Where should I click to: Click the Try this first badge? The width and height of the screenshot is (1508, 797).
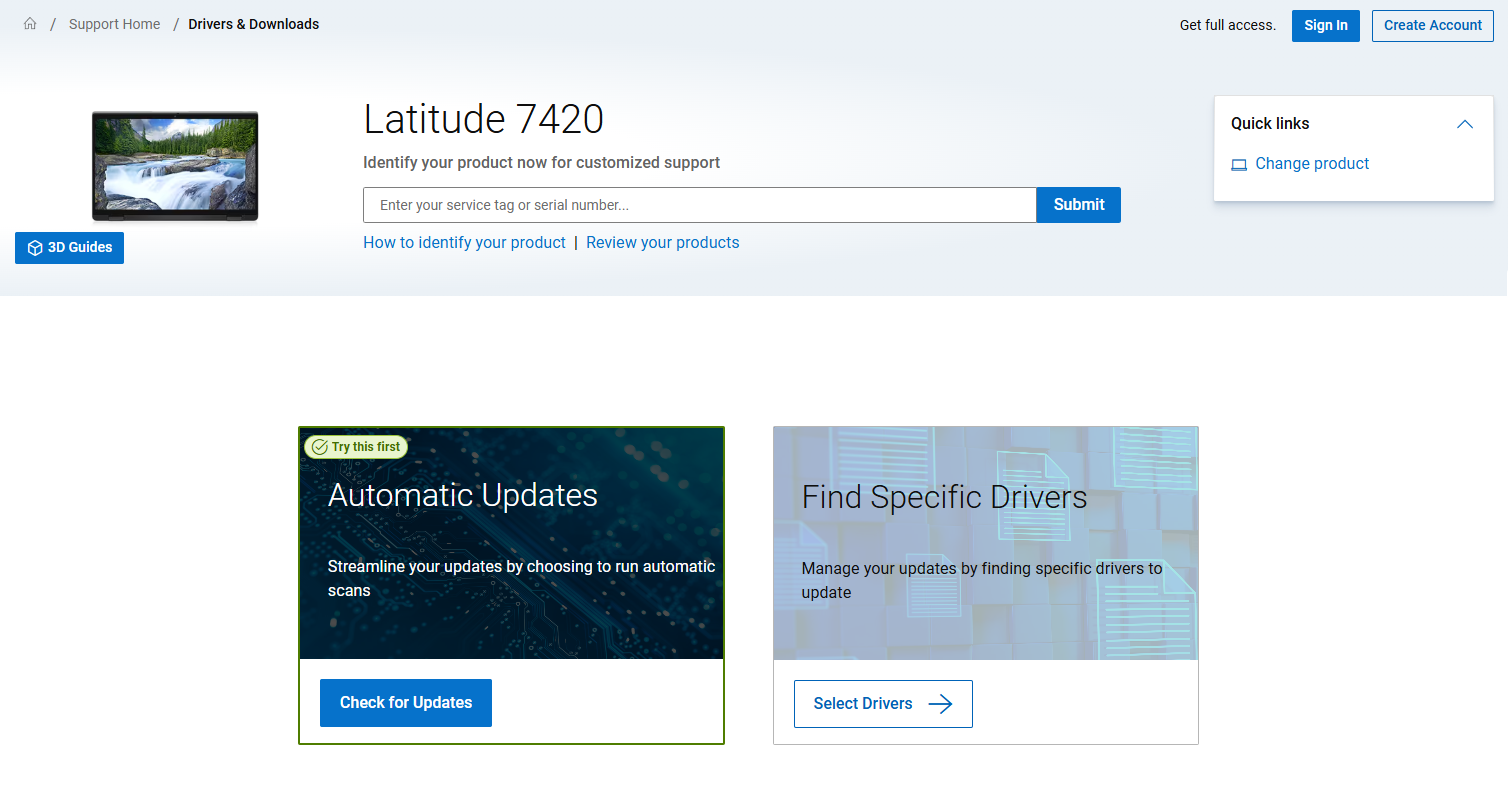click(356, 447)
